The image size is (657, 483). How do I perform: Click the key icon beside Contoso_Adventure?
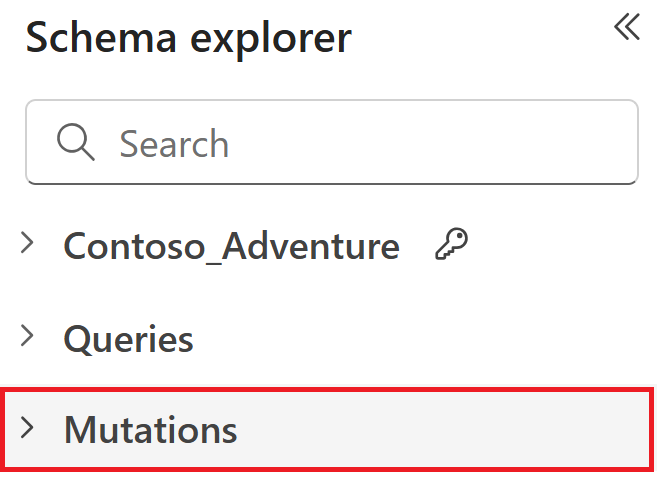tap(451, 244)
